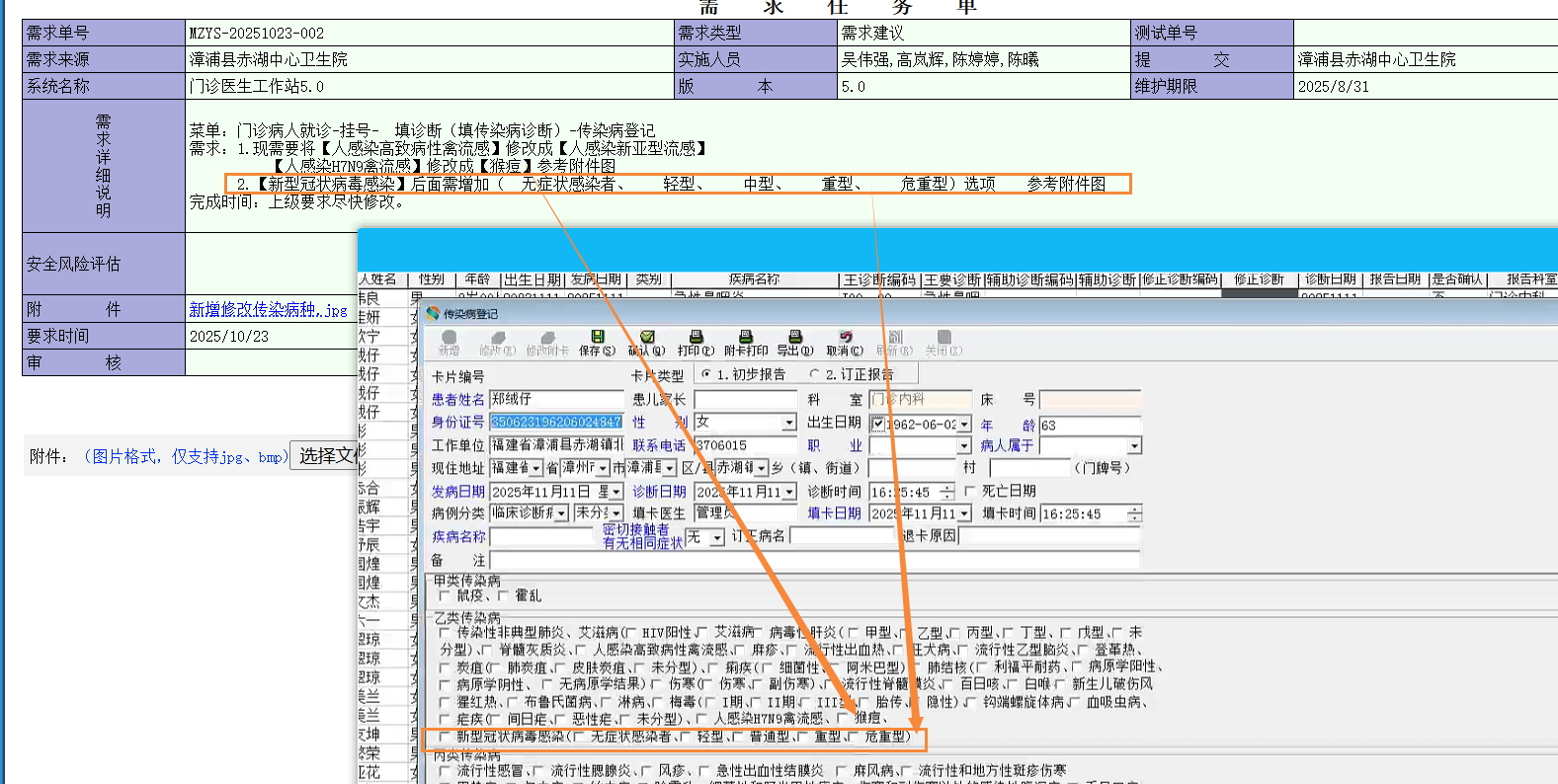Click the 选择文 file chooser button
1558x784 pixels.
tap(324, 456)
